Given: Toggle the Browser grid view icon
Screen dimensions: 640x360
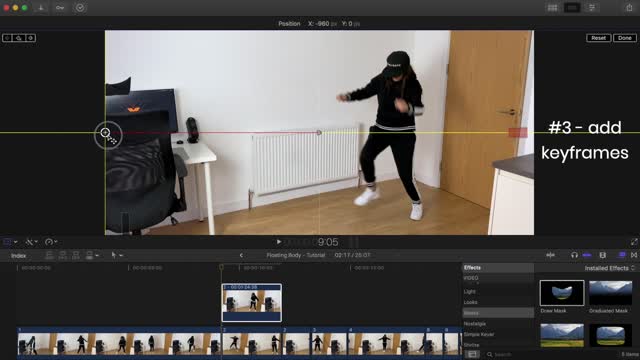Looking at the screenshot, I should (552, 8).
